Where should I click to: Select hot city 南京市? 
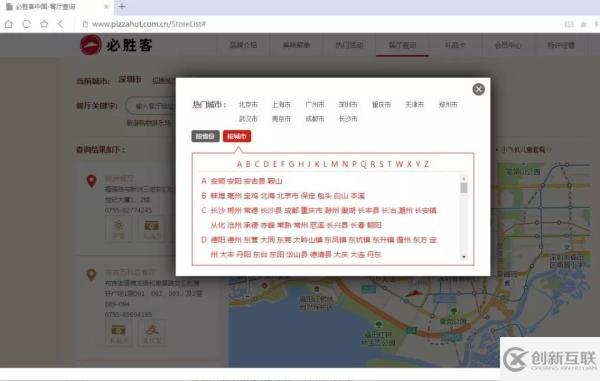281,119
